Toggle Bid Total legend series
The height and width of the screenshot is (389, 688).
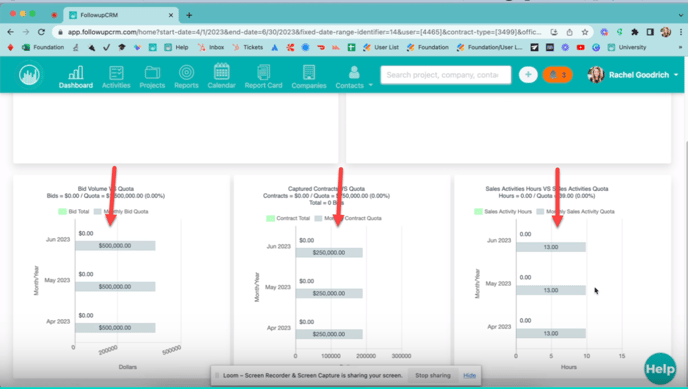74,211
